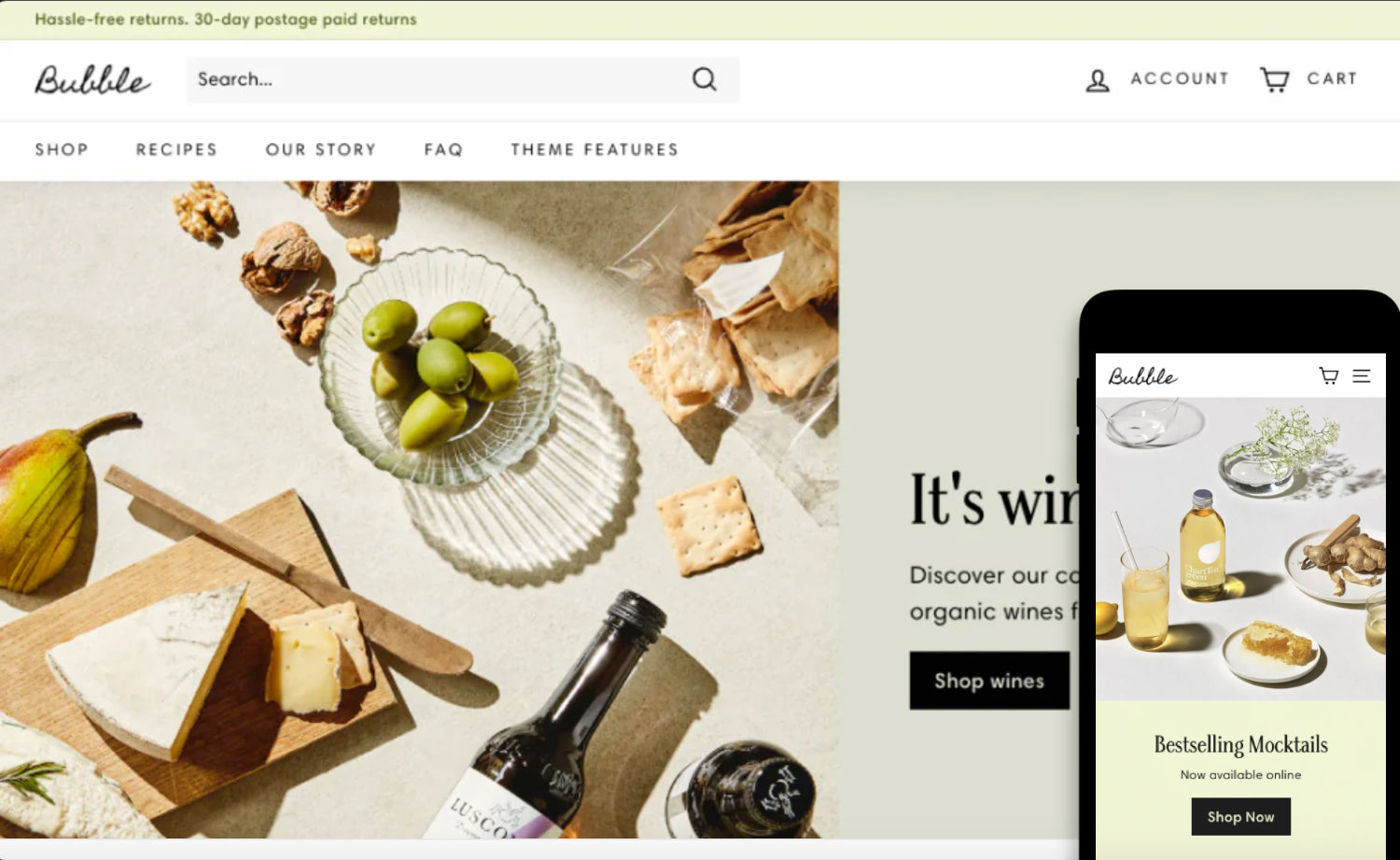Go to the RECIPES menu item
The height and width of the screenshot is (860, 1400).
(x=176, y=149)
